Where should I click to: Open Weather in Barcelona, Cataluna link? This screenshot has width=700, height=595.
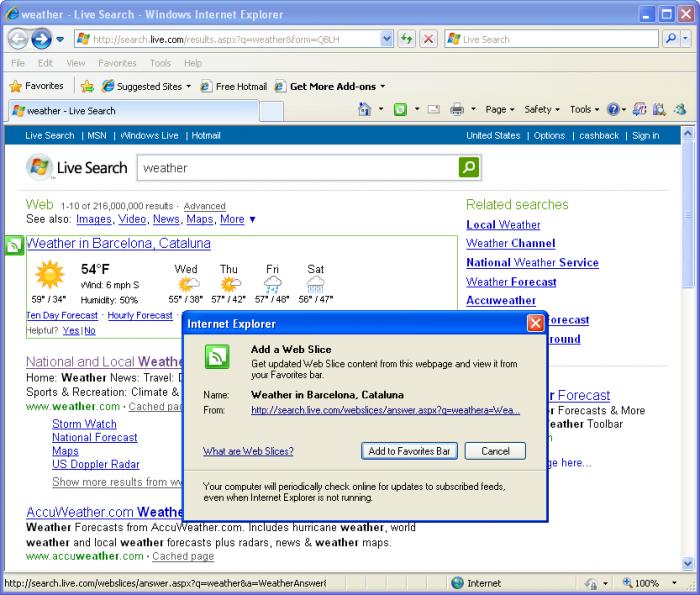[118, 243]
